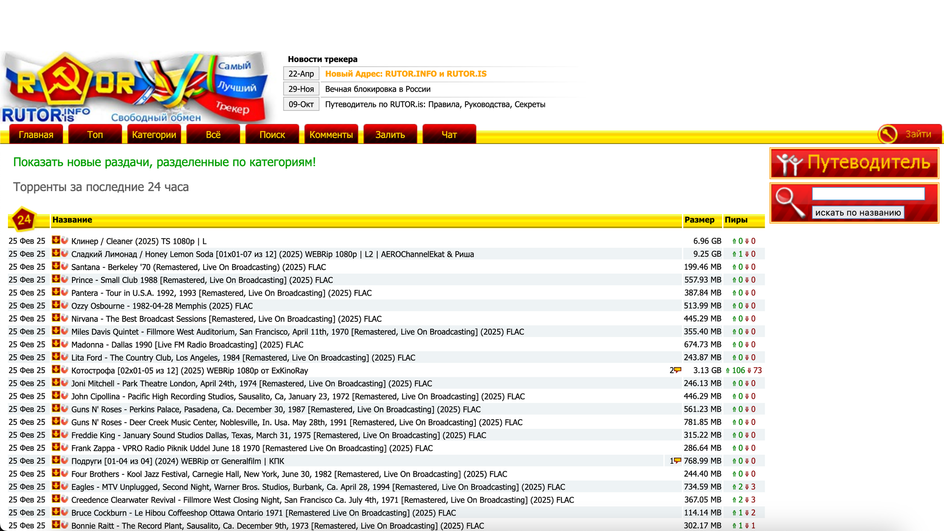Open the Комменты tab
This screenshot has width=944, height=531.
tap(331, 134)
